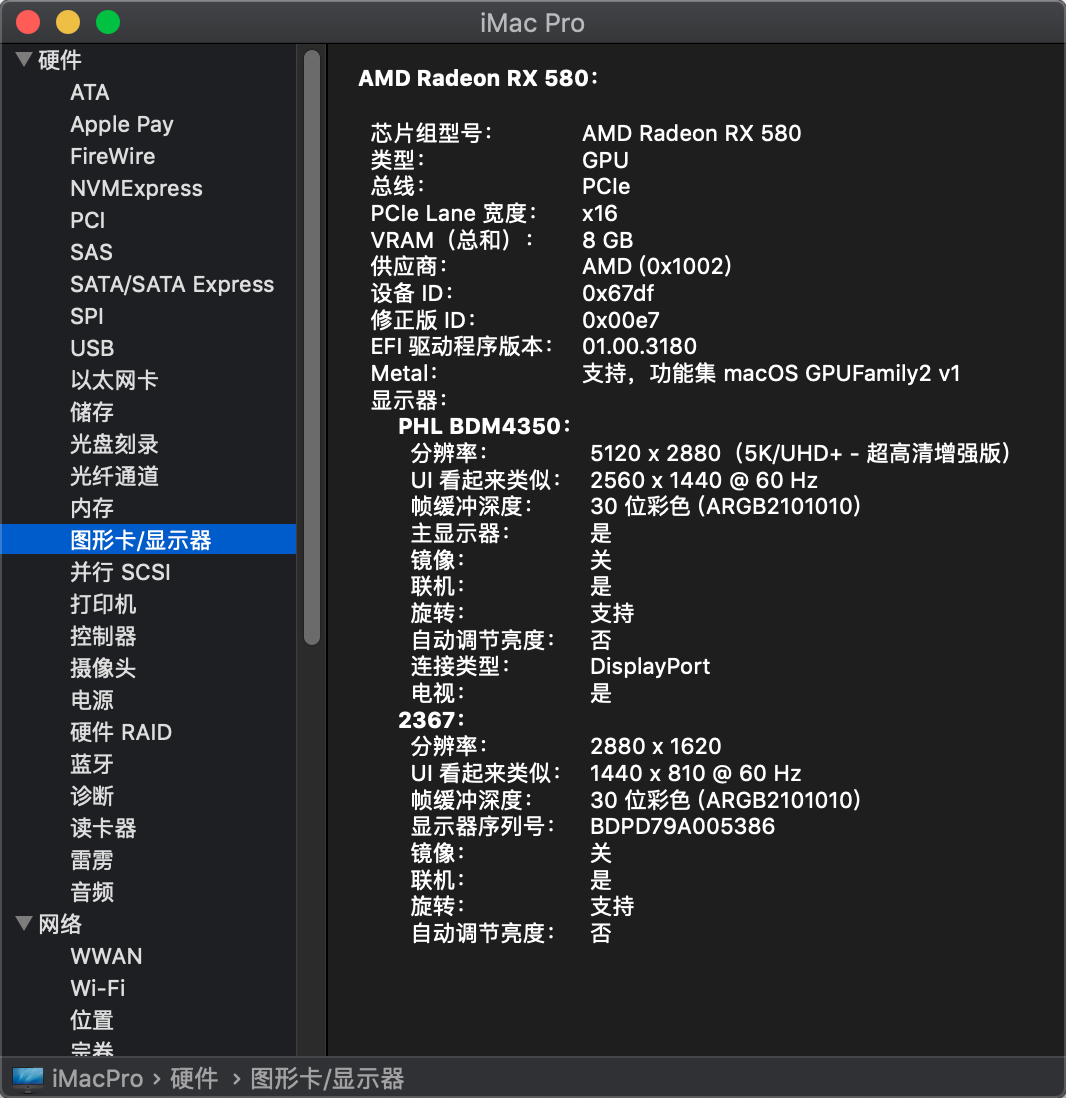1066x1098 pixels.
Task: Open NVMExpress hardware entry
Action: [136, 188]
